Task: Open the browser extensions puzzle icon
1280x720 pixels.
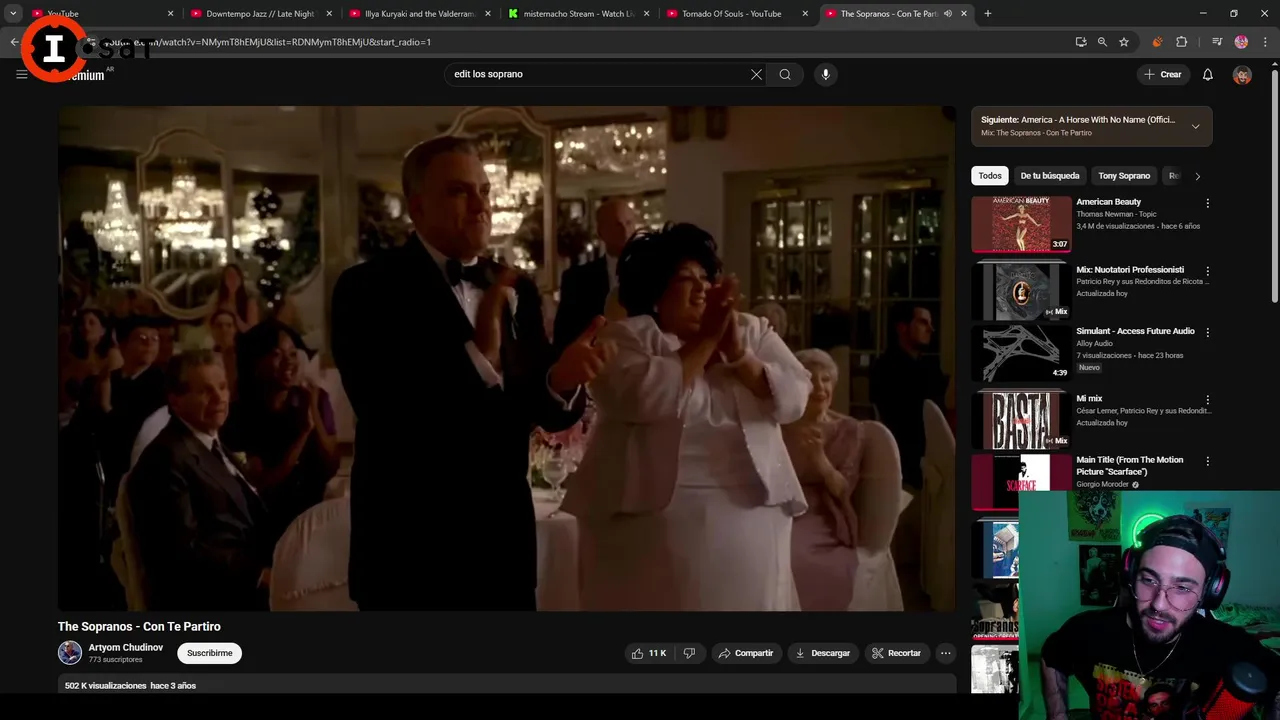Action: point(1181,42)
